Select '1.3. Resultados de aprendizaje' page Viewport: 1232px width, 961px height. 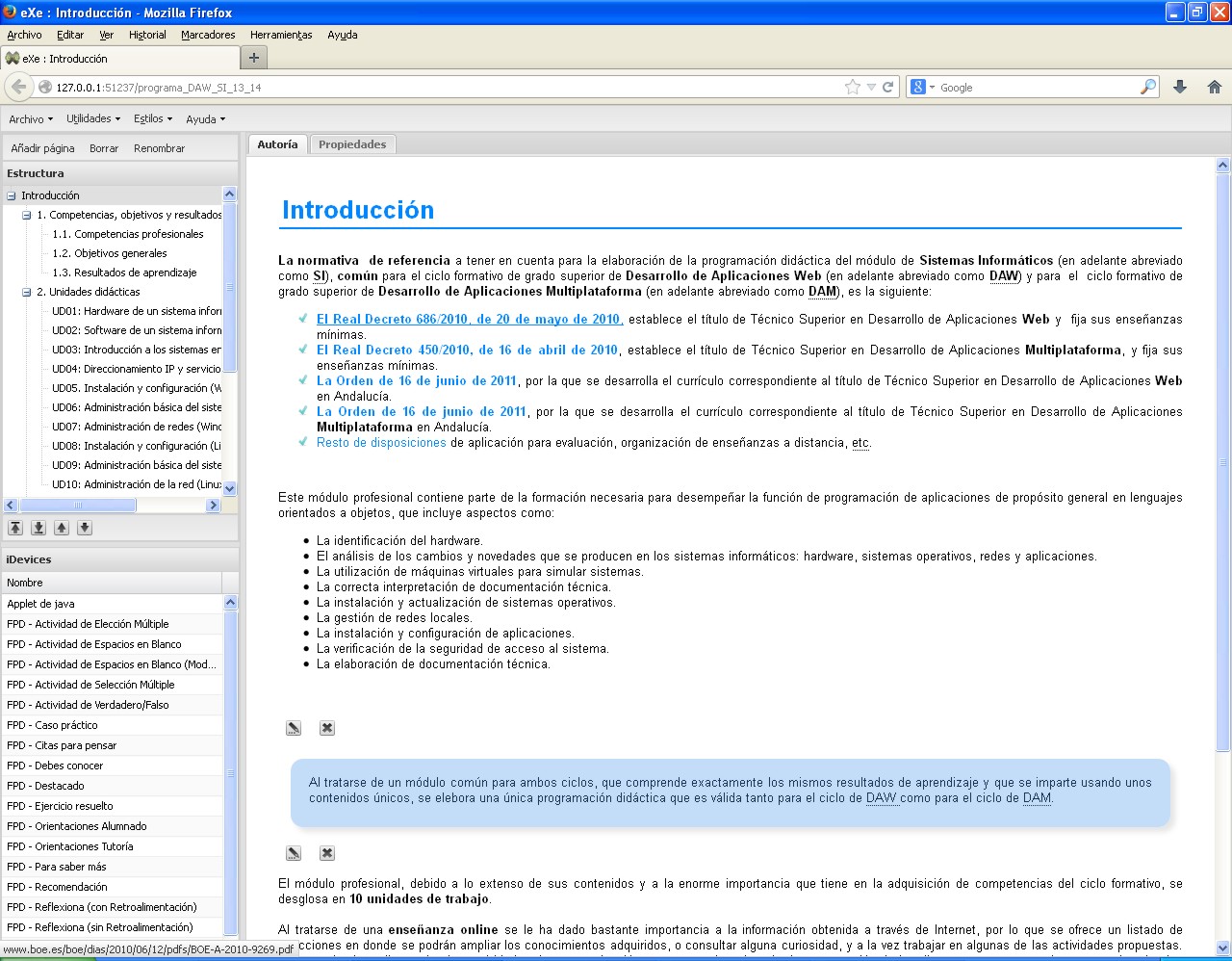pyautogui.click(x=124, y=273)
